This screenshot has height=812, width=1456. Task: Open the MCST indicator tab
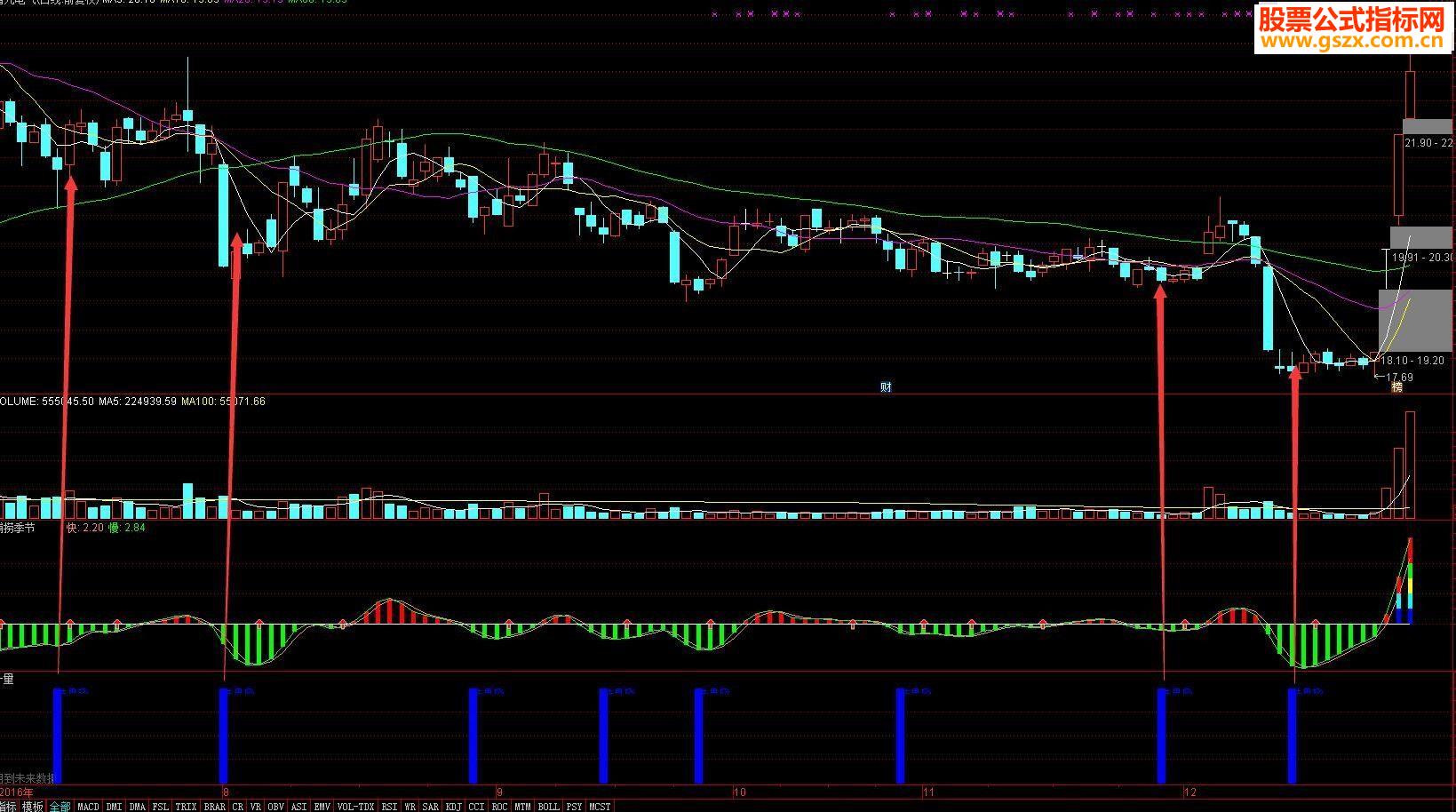[601, 807]
